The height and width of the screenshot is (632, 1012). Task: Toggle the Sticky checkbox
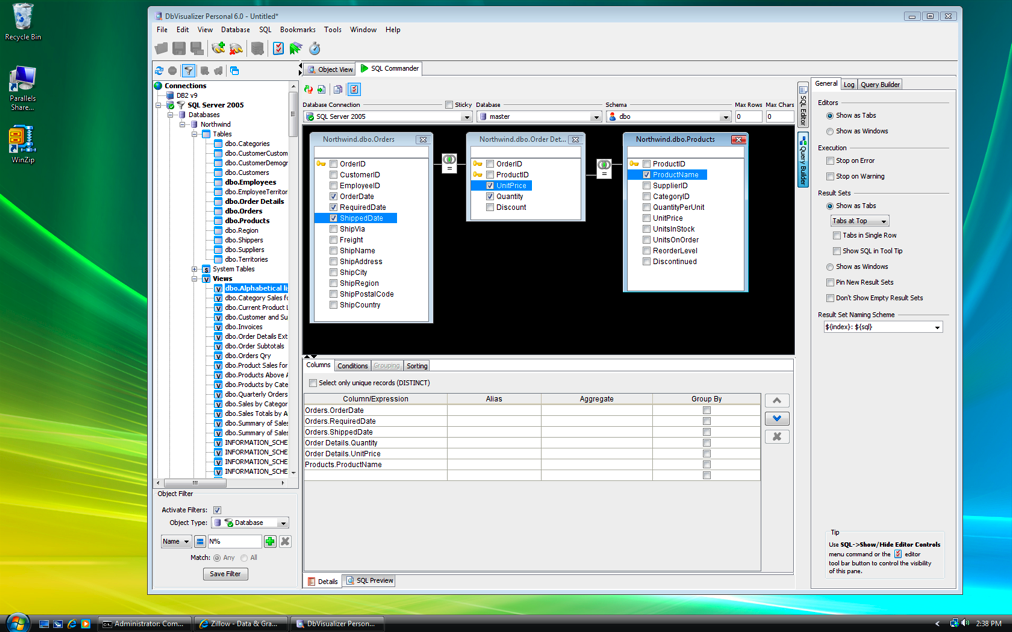[449, 105]
